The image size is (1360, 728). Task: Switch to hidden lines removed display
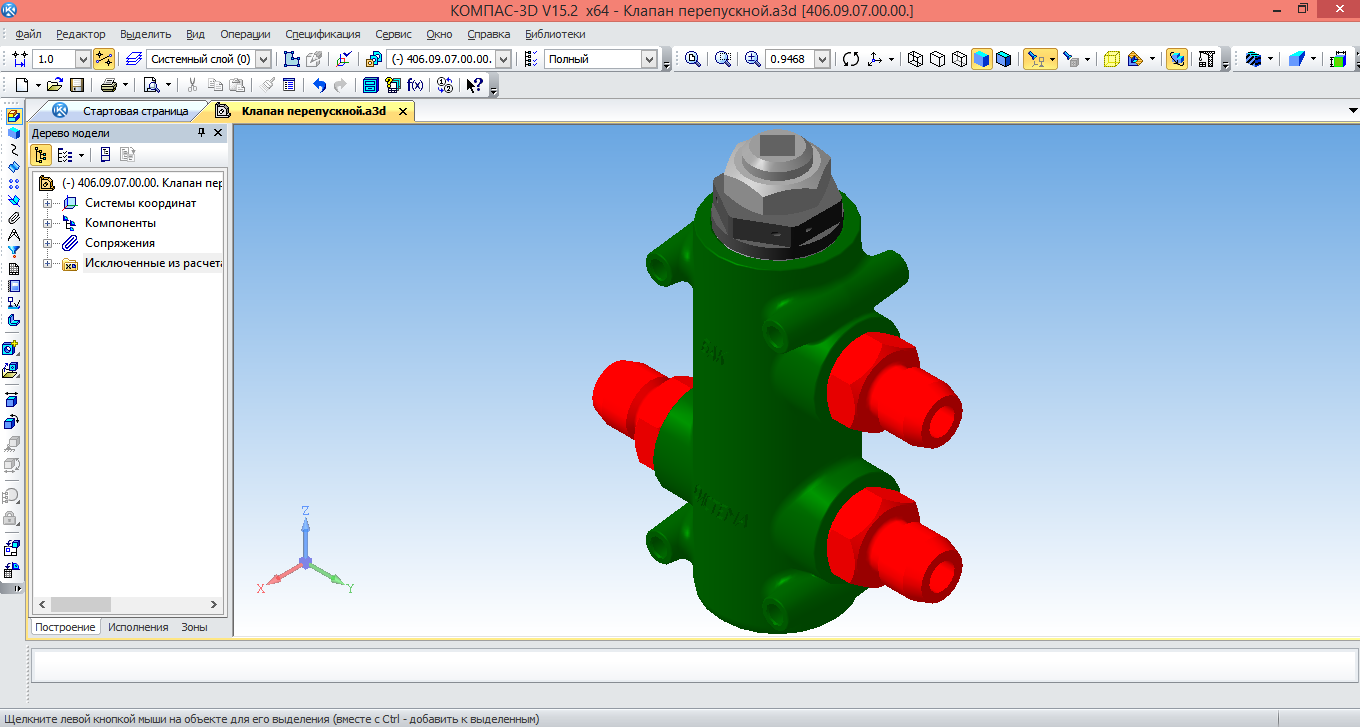pyautogui.click(x=937, y=59)
